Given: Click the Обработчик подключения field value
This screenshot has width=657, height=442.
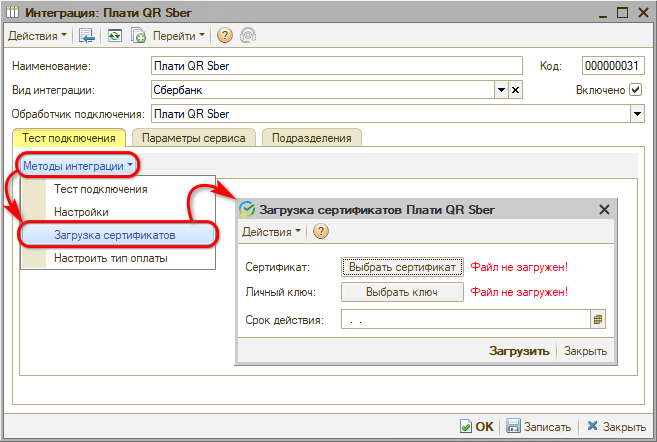Looking at the screenshot, I should pyautogui.click(x=391, y=114).
